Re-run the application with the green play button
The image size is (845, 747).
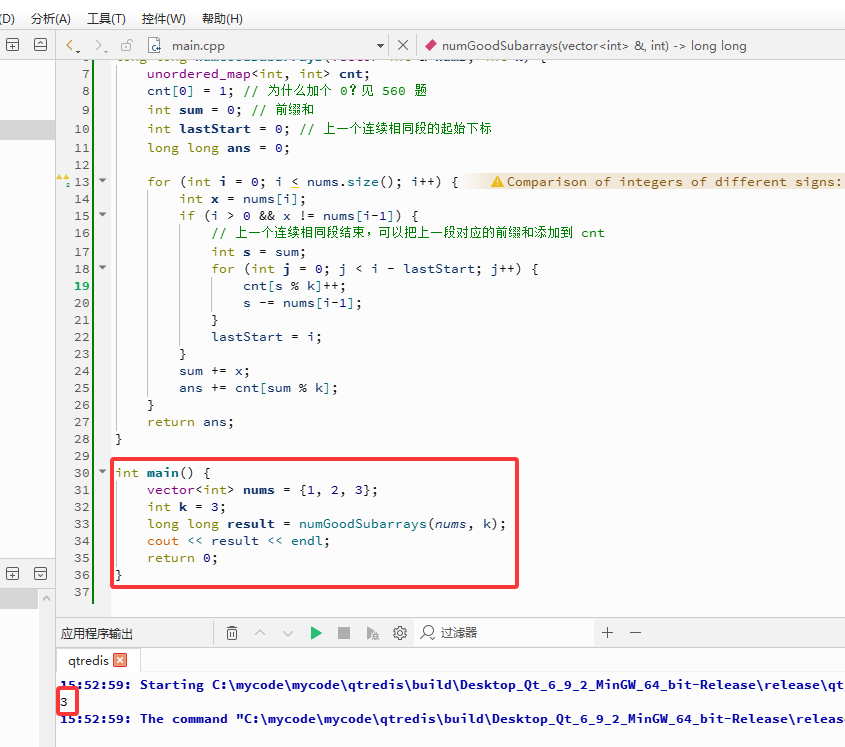tap(316, 633)
